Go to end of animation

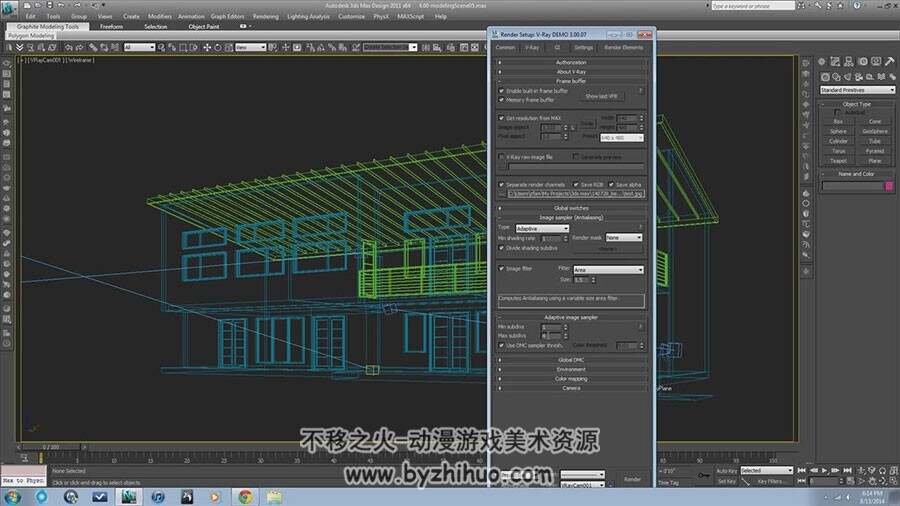point(847,470)
